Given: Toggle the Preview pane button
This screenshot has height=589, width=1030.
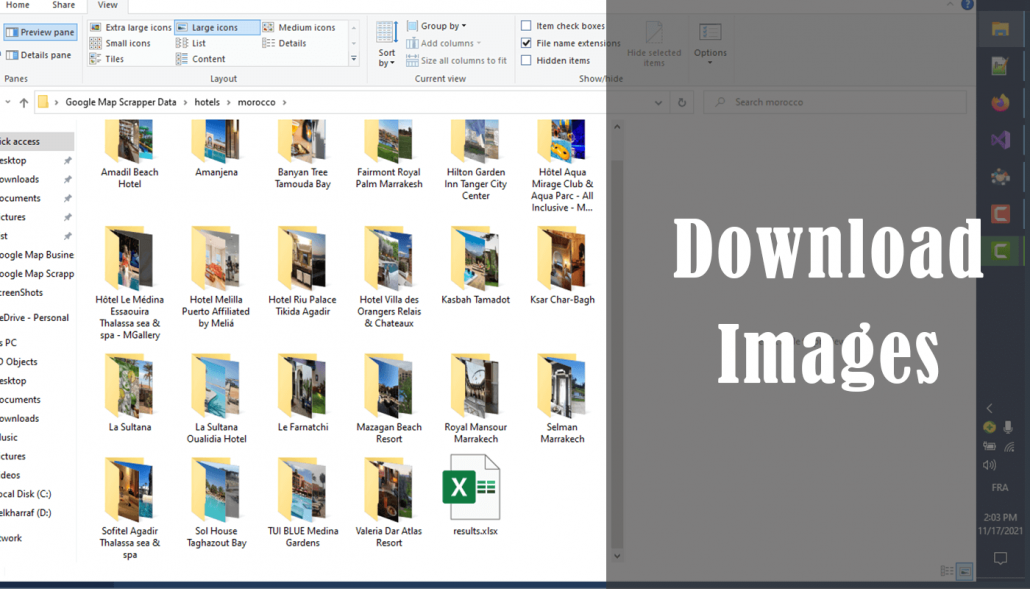Looking at the screenshot, I should point(41,32).
